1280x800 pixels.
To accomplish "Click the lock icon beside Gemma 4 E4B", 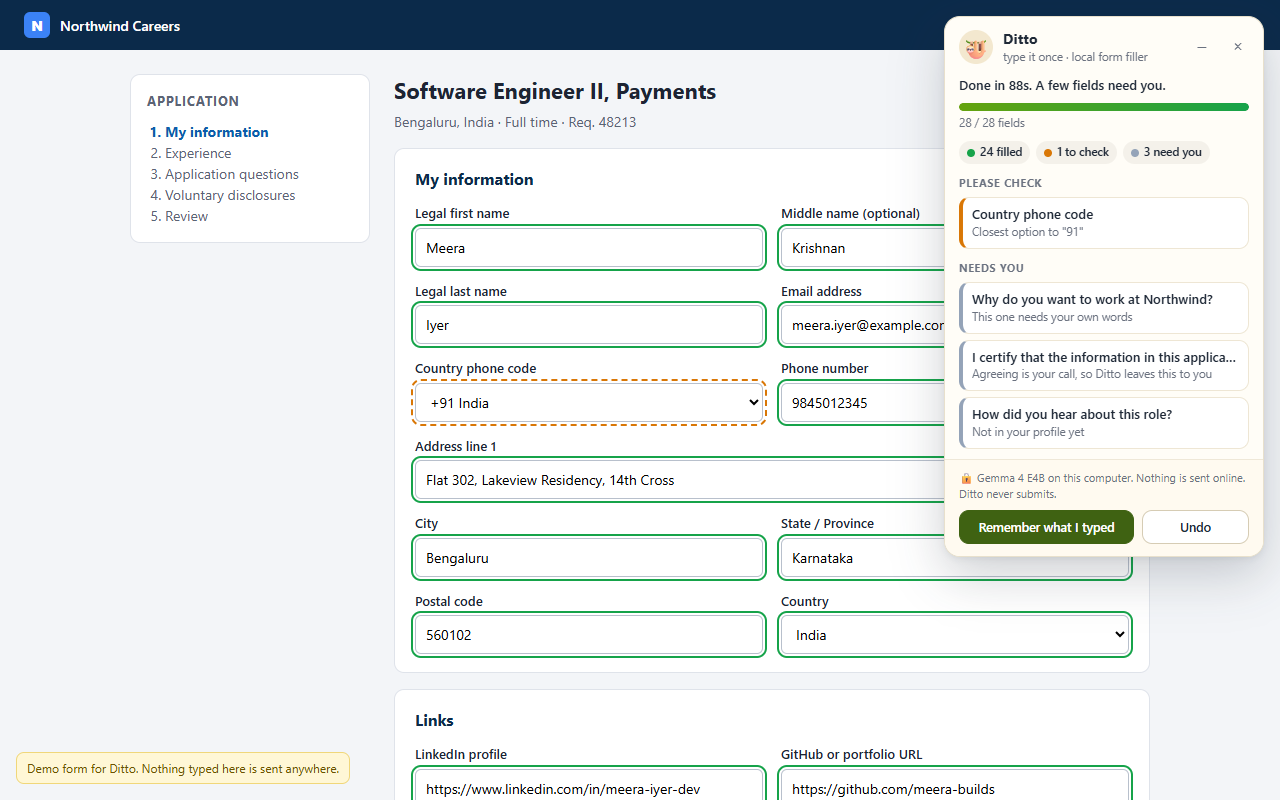I will click(966, 478).
